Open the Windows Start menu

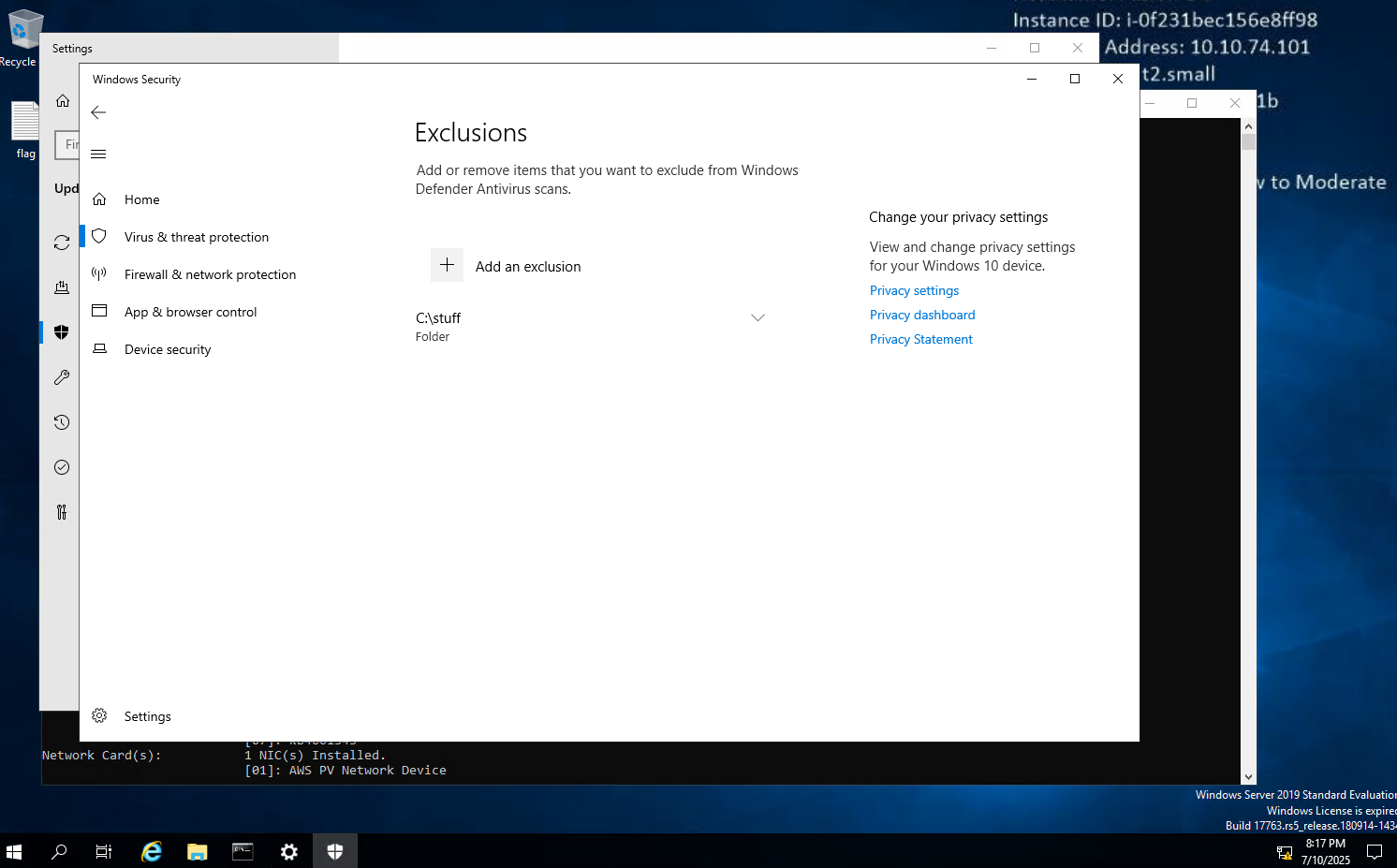(x=14, y=851)
